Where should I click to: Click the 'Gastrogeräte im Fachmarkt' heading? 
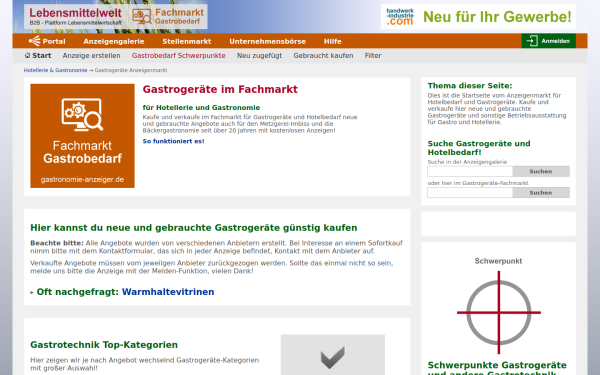[220, 89]
